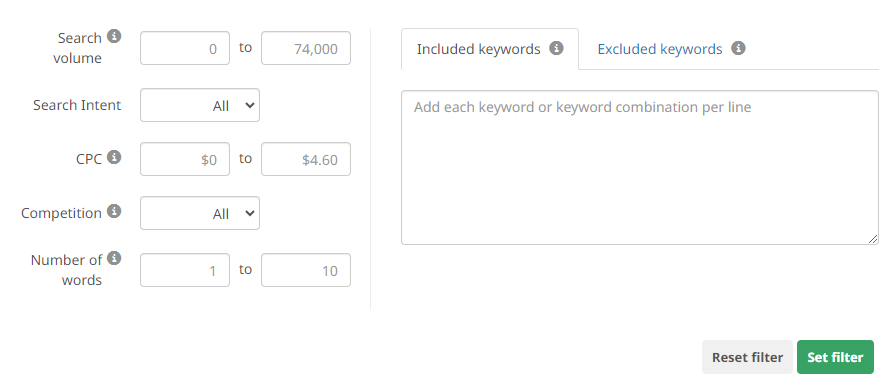The height and width of the screenshot is (392, 892).
Task: Click the Search Intent label text
Action: pyautogui.click(x=77, y=105)
